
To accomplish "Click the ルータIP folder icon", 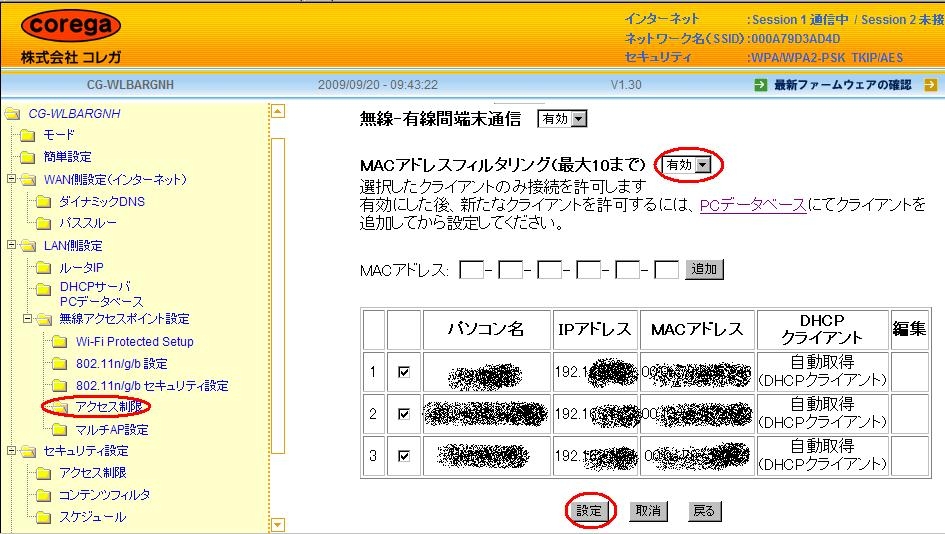I will point(43,268).
